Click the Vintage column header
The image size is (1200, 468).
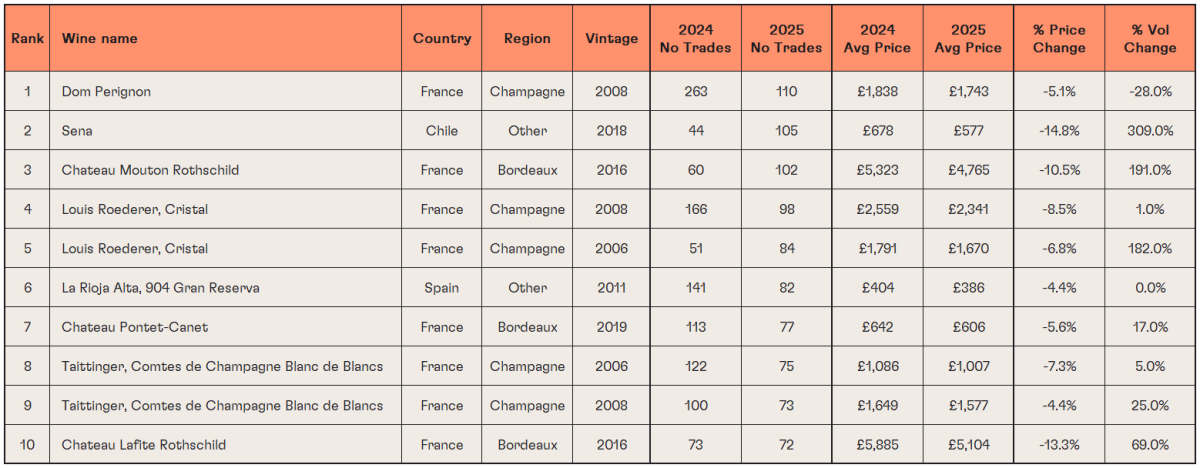[x=611, y=38]
